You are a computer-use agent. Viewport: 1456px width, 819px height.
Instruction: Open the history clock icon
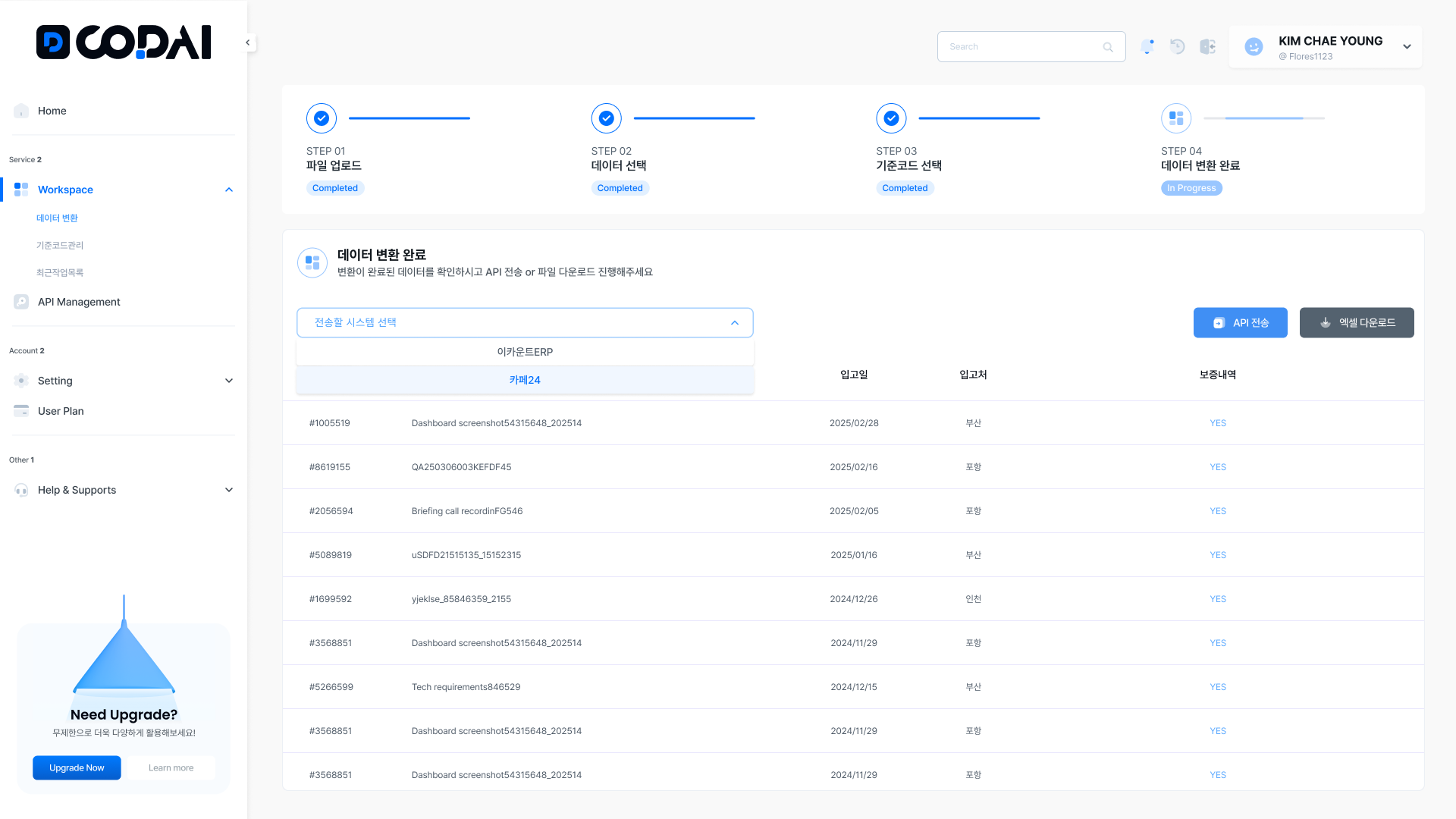tap(1177, 47)
